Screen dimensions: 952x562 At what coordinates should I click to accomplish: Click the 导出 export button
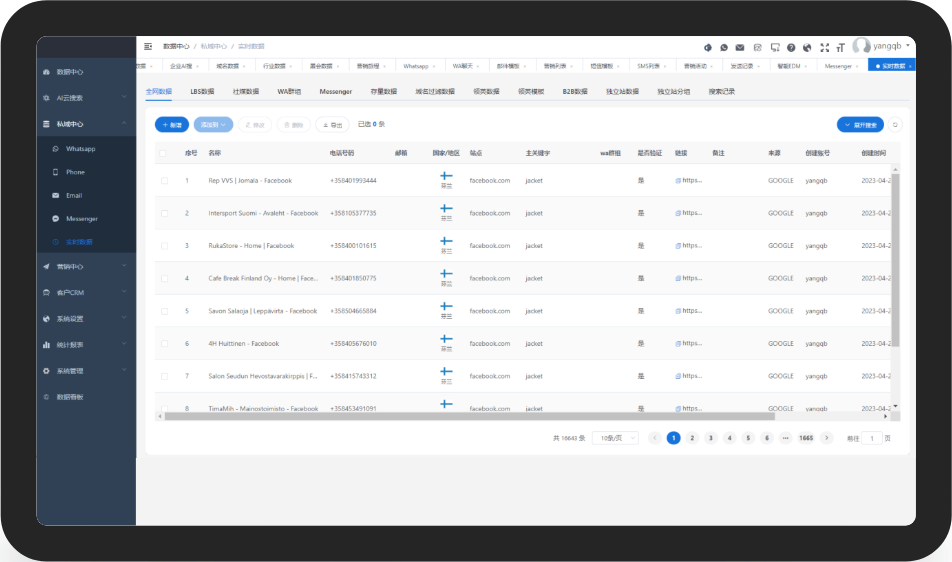(332, 125)
